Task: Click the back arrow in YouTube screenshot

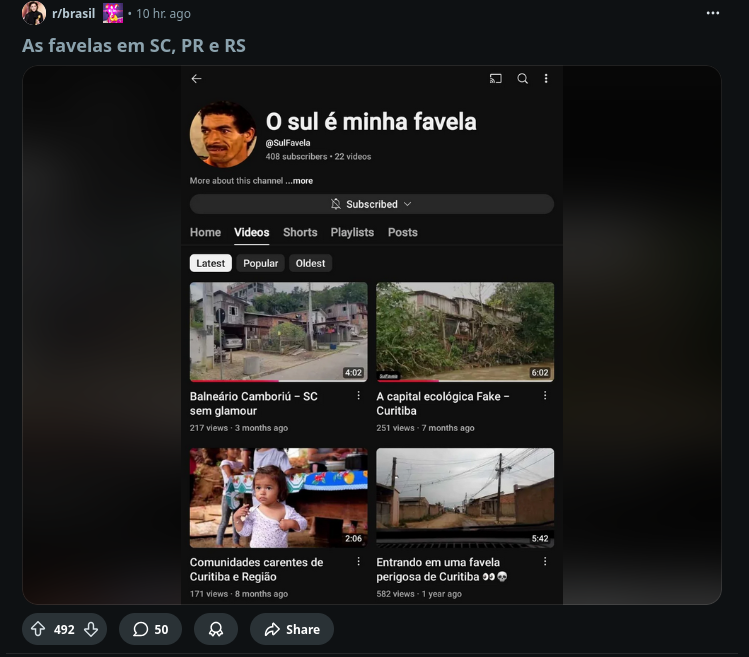Action: tap(196, 79)
